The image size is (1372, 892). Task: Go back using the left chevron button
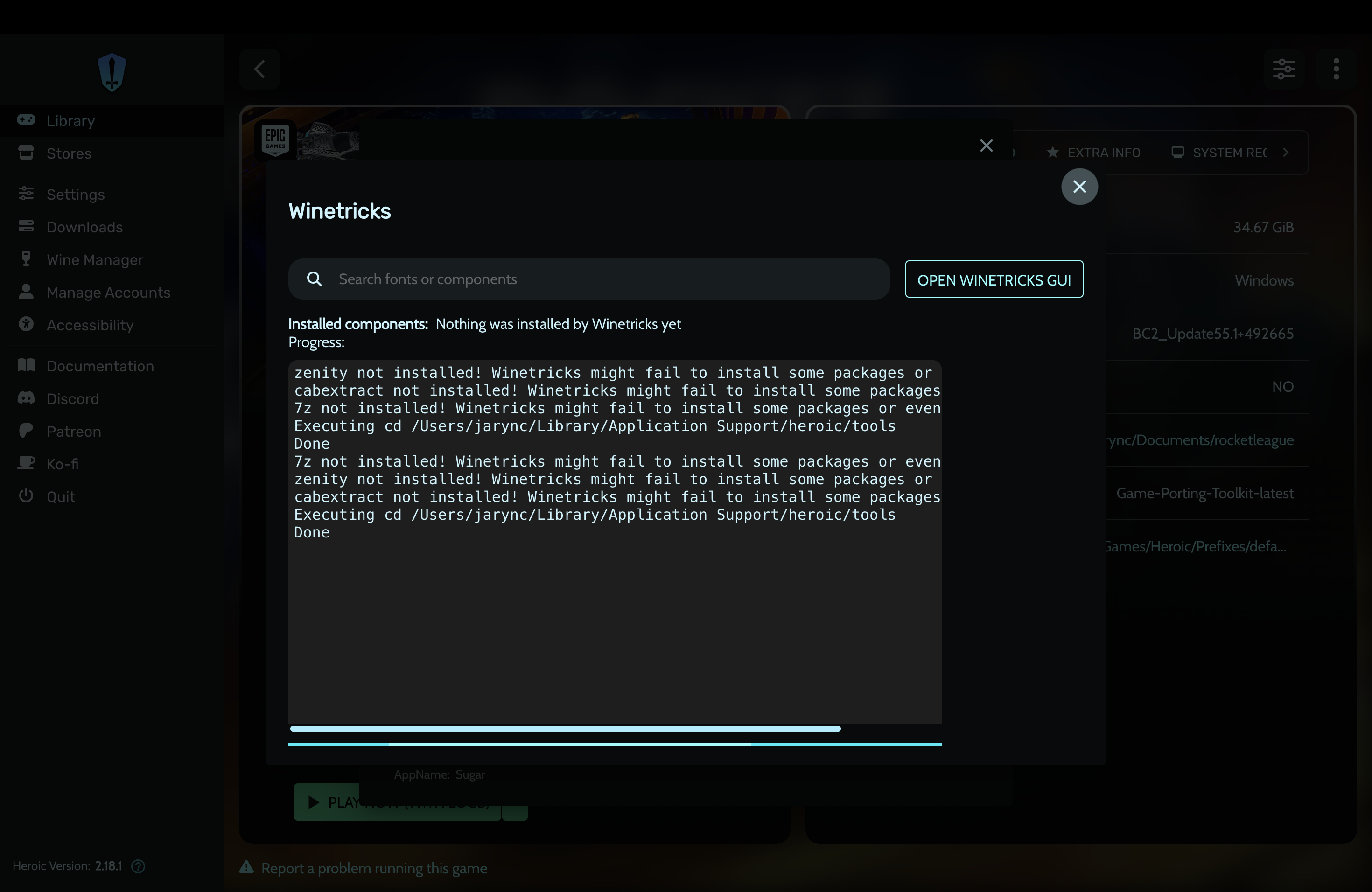click(x=260, y=69)
